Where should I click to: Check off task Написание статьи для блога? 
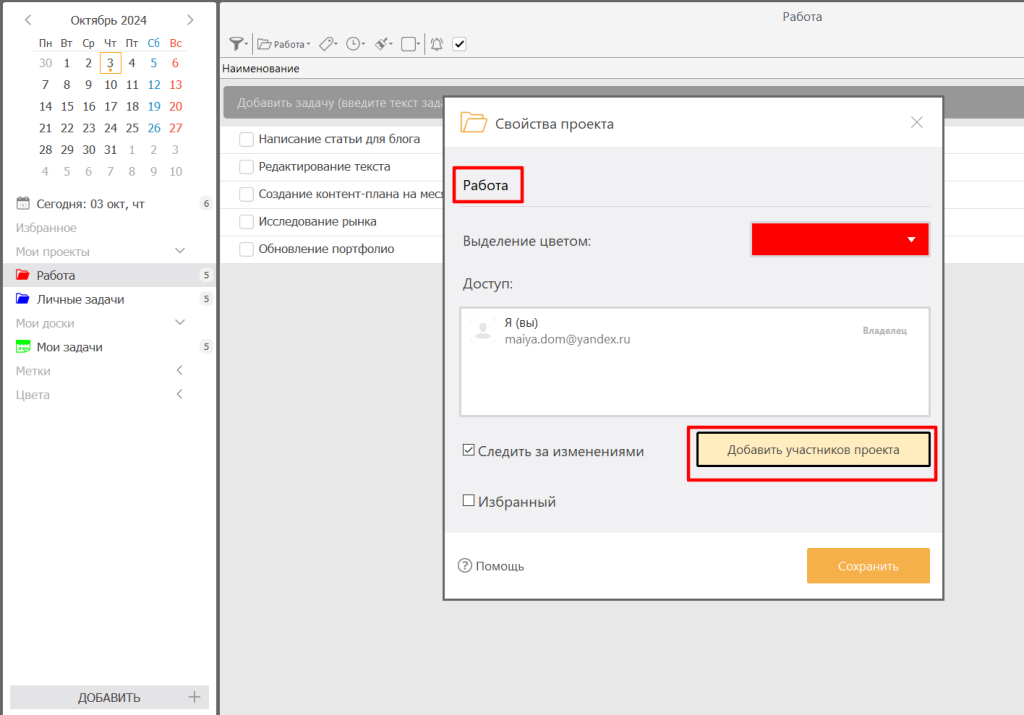pos(246,140)
